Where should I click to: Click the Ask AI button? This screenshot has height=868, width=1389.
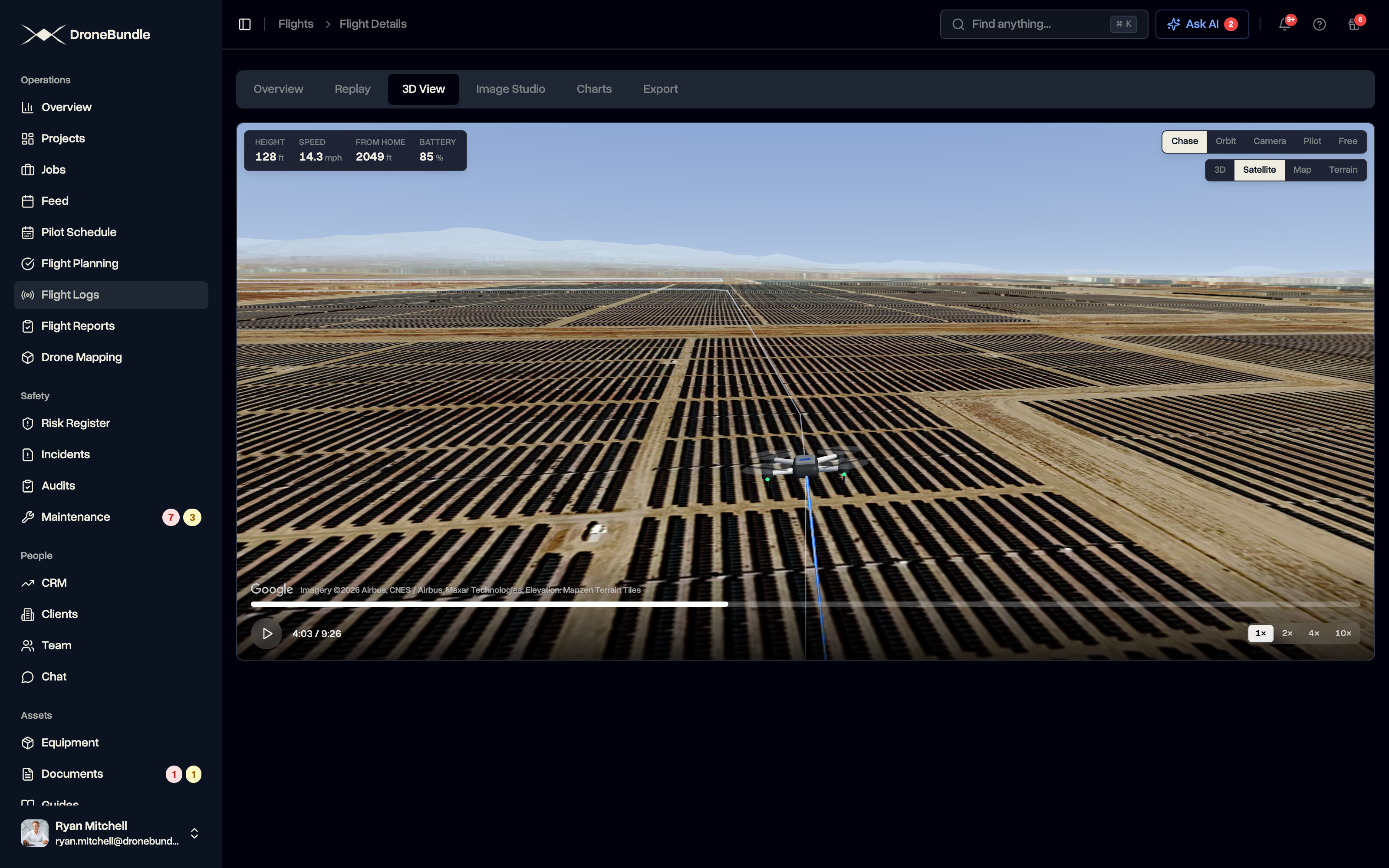[x=1202, y=24]
